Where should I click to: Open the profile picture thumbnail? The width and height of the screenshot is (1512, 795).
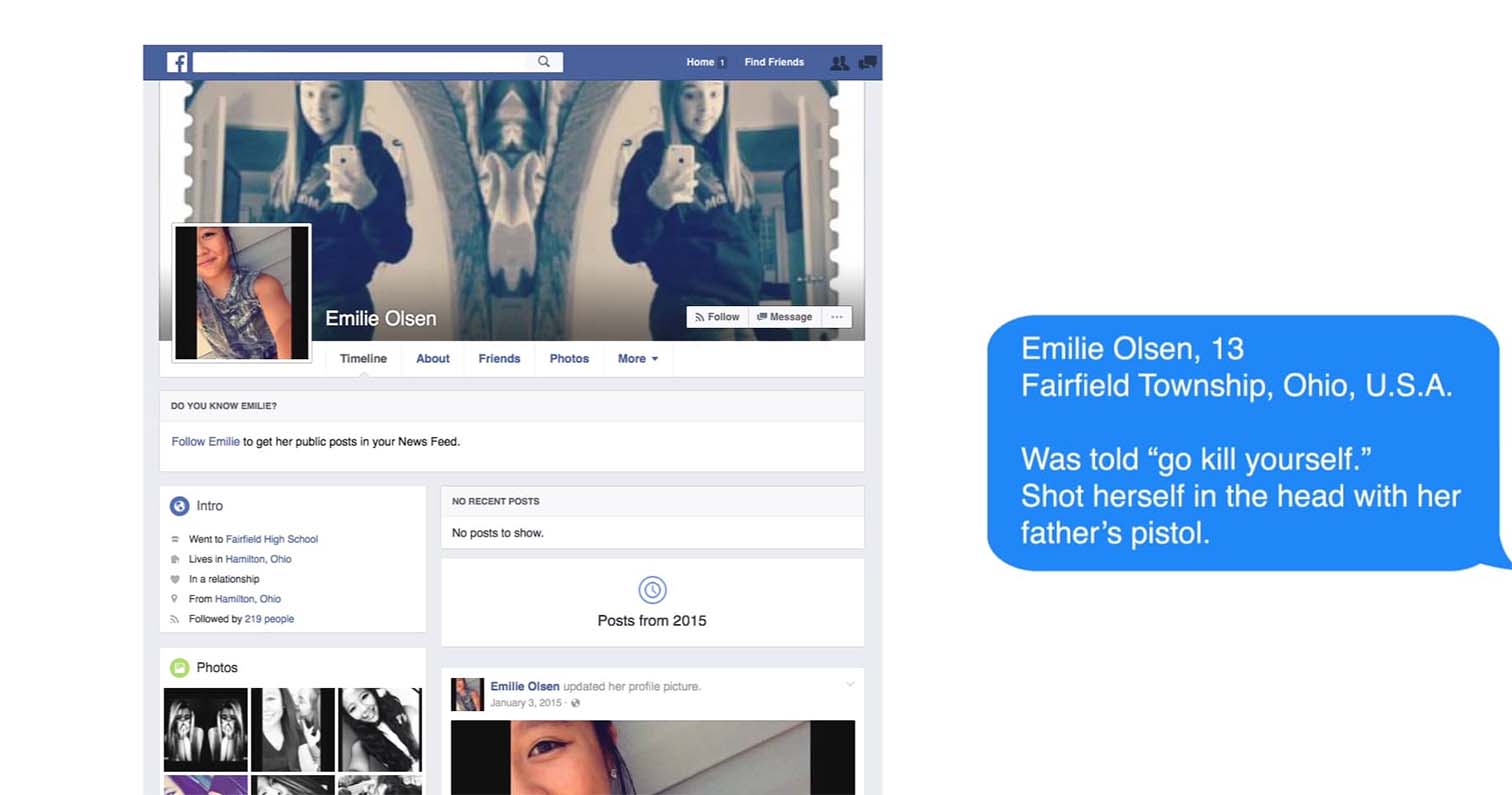pyautogui.click(x=242, y=292)
